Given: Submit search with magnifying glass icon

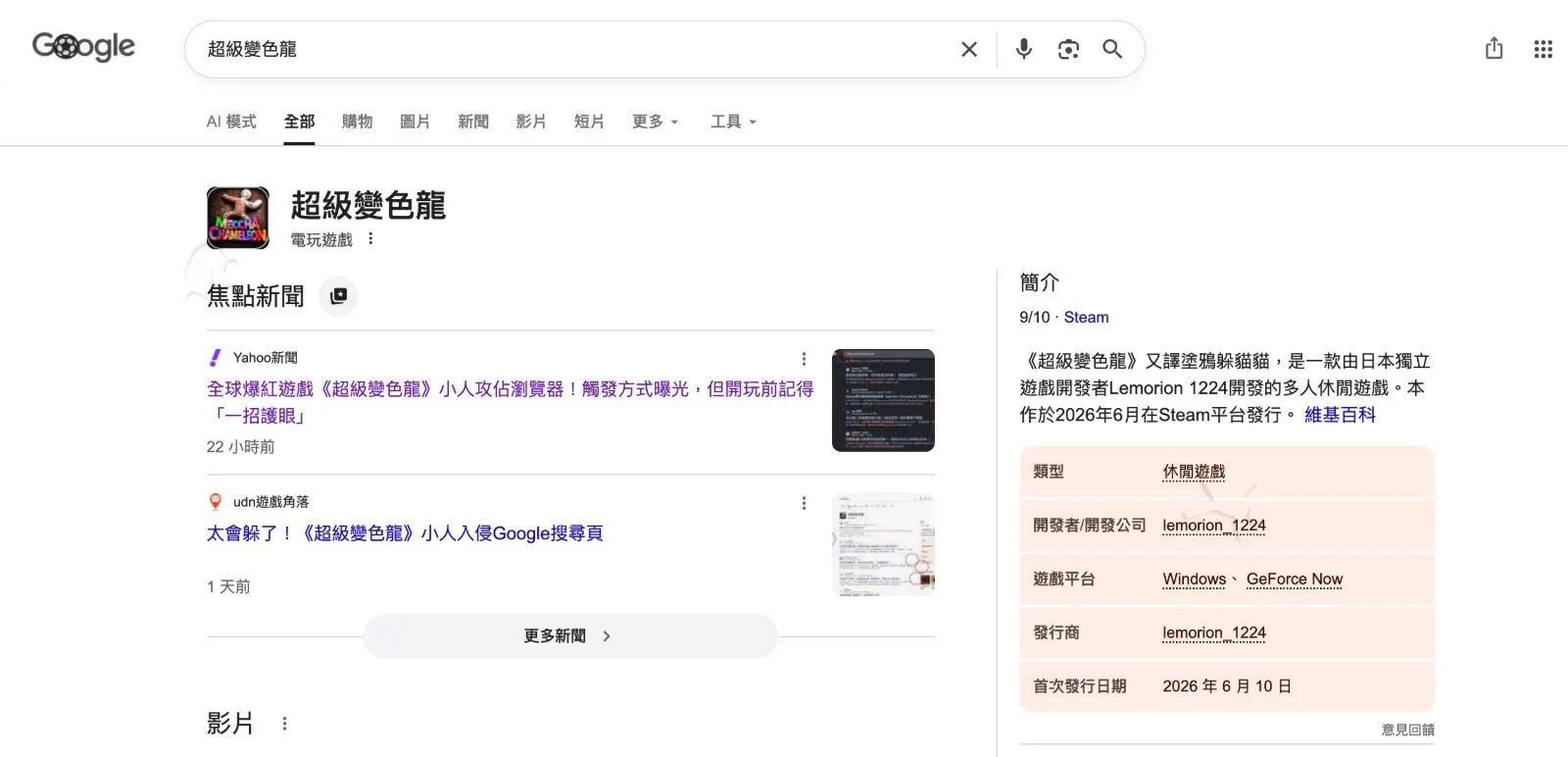Looking at the screenshot, I should (x=1112, y=49).
